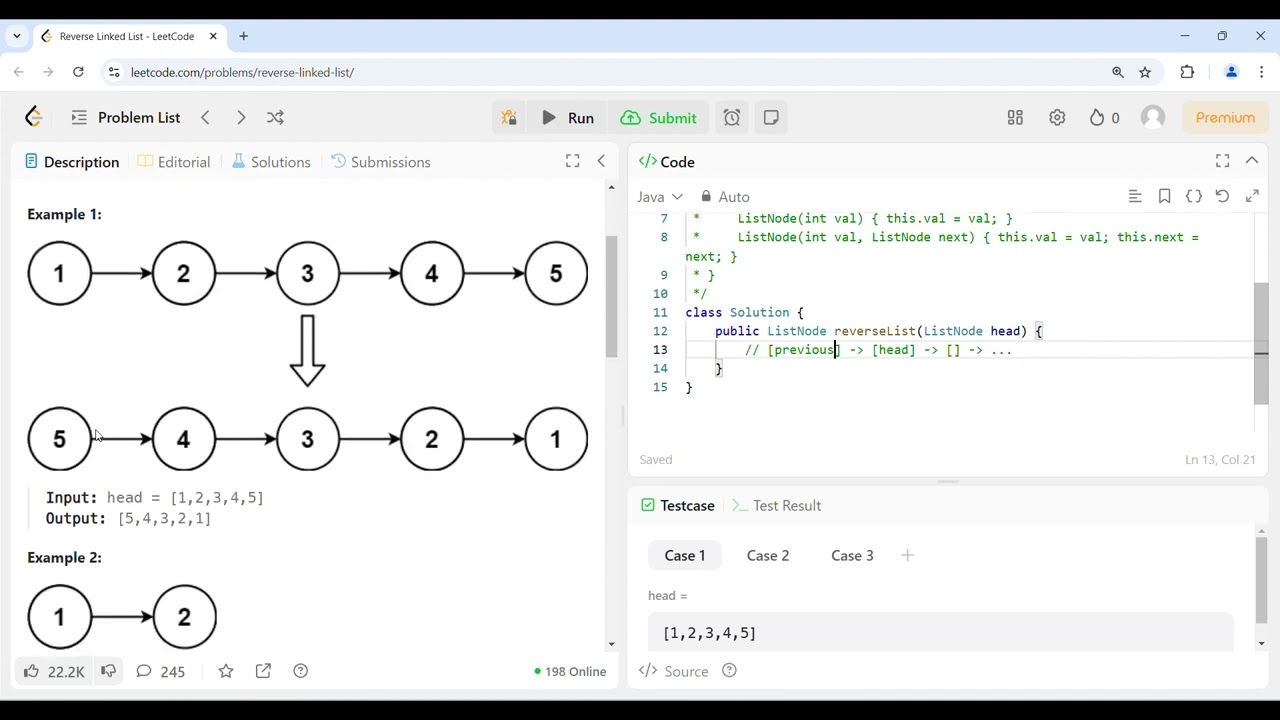This screenshot has width=1280, height=720.
Task: Open the browser extensions puzzle icon
Action: point(1187,72)
